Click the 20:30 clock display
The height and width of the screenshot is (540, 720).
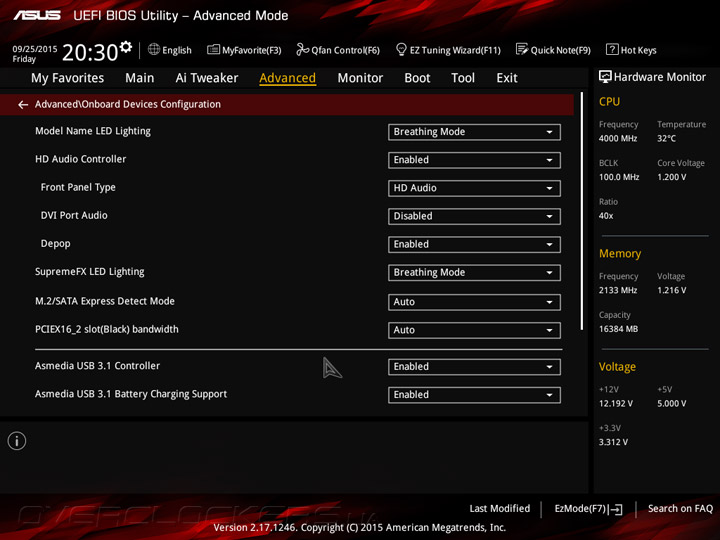(90, 52)
